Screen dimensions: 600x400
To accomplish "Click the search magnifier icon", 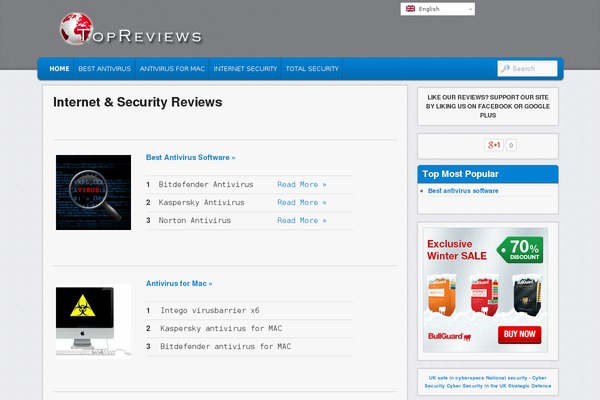I will 505,69.
